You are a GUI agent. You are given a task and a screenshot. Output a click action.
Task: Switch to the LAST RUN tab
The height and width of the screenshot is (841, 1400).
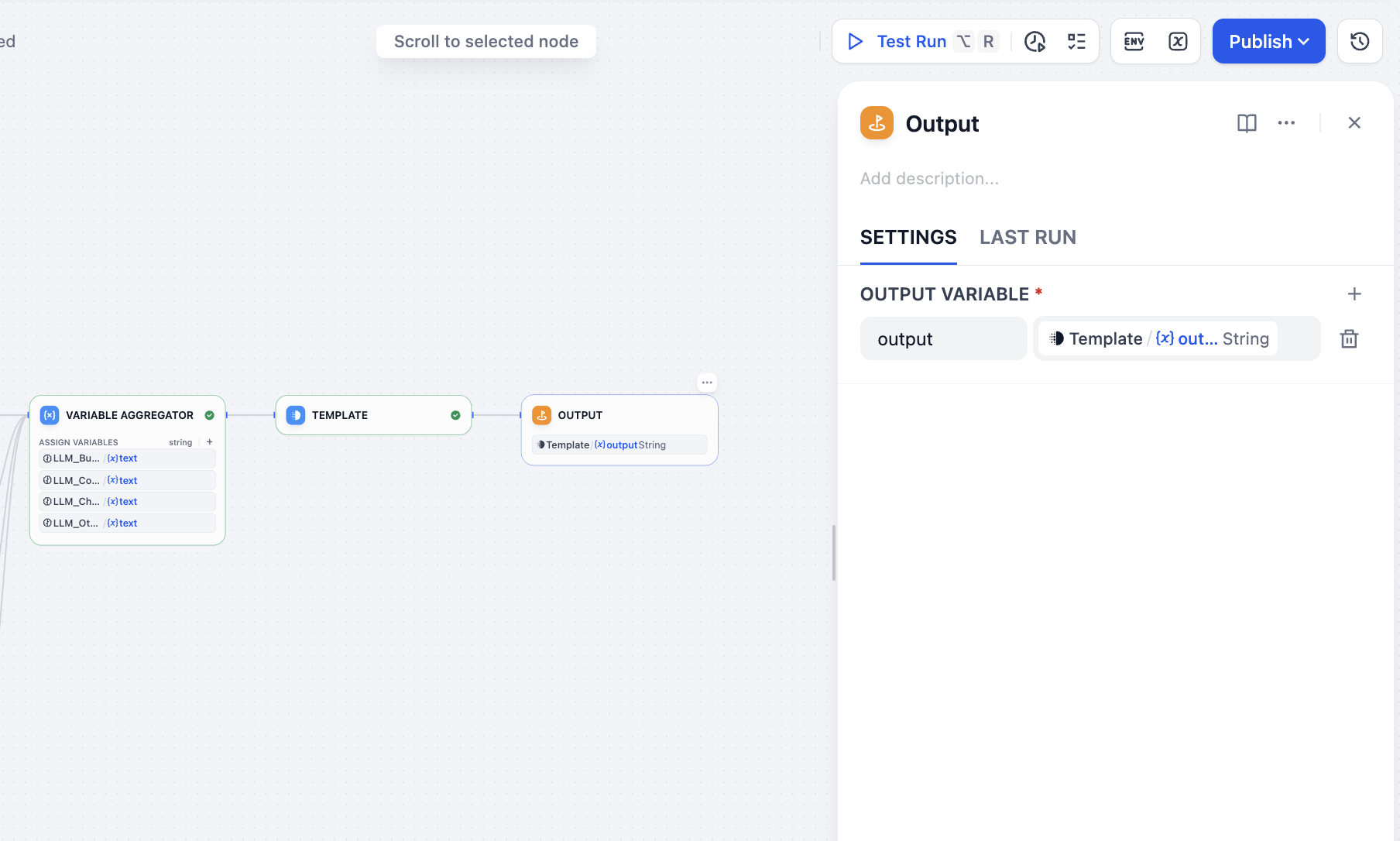(1028, 237)
